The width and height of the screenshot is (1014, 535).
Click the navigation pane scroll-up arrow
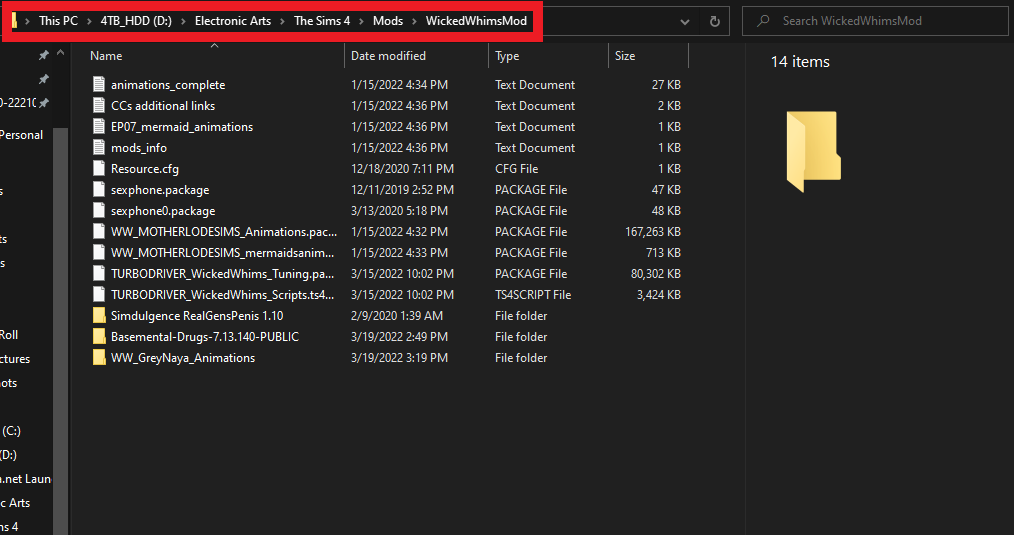tap(61, 53)
